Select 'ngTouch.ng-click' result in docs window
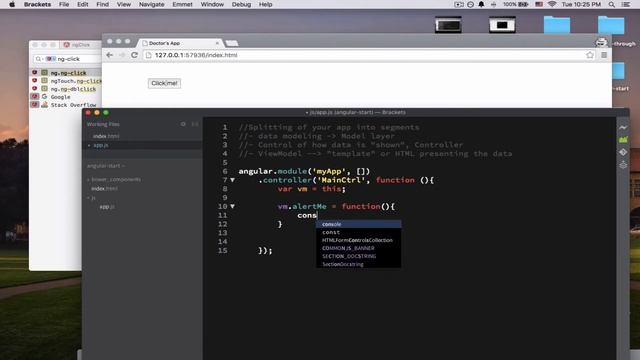Viewport: 640px width, 360px height. [x=65, y=81]
